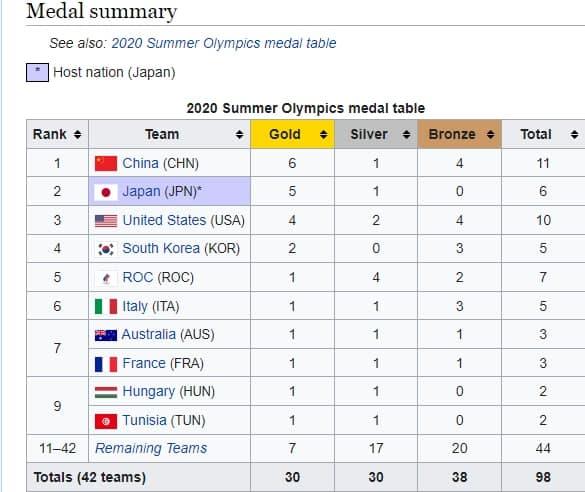Open the Remaining Teams link
This screenshot has width=585, height=492.
tap(151, 448)
